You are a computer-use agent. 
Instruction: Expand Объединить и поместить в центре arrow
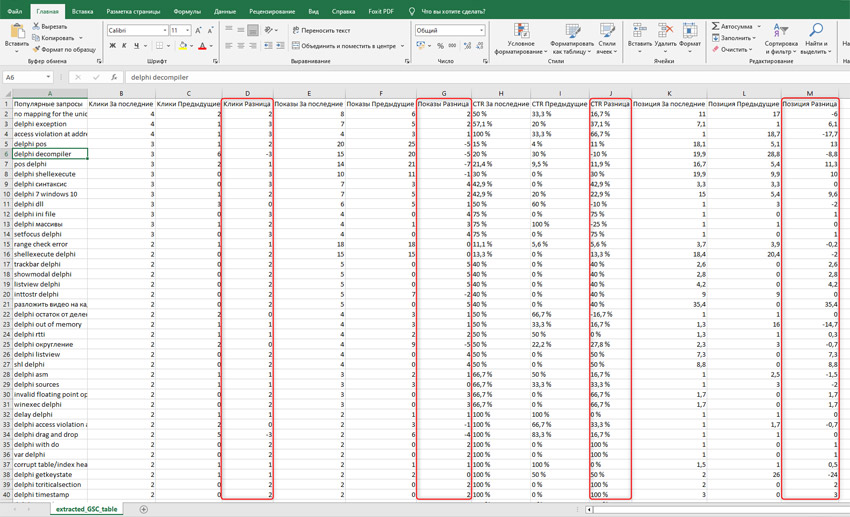pyautogui.click(x=402, y=46)
